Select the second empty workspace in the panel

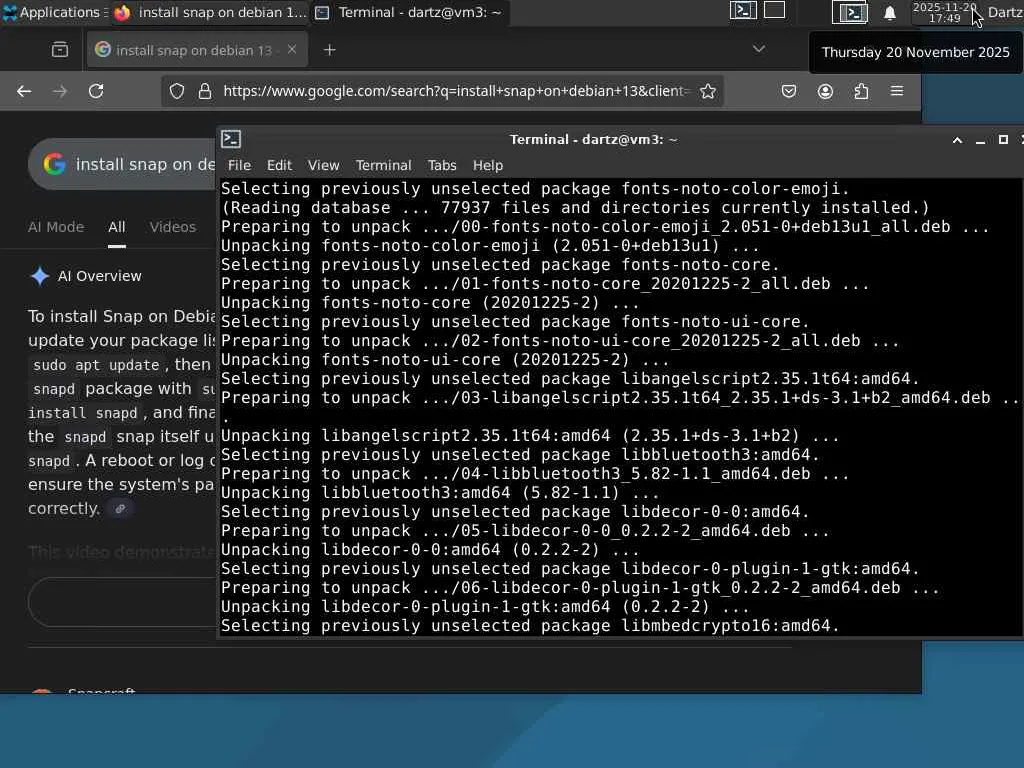[775, 10]
